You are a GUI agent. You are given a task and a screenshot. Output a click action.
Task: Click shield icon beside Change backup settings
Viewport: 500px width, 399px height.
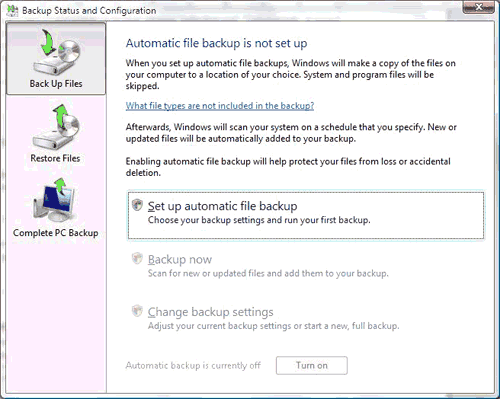(137, 311)
